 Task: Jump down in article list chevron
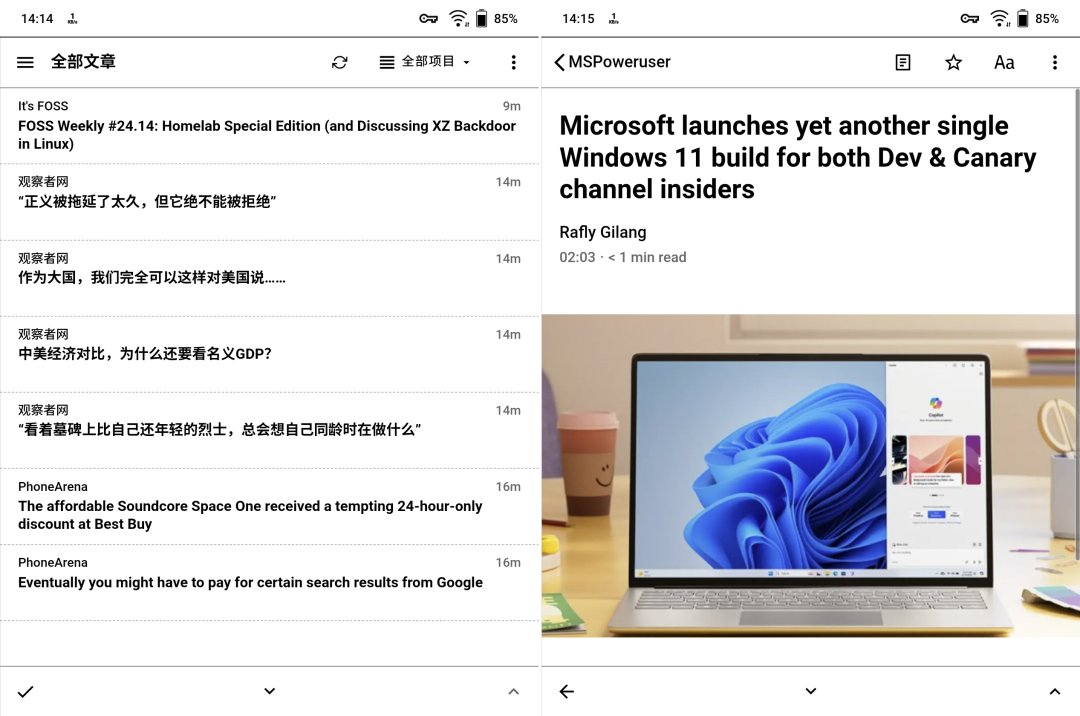(269, 691)
